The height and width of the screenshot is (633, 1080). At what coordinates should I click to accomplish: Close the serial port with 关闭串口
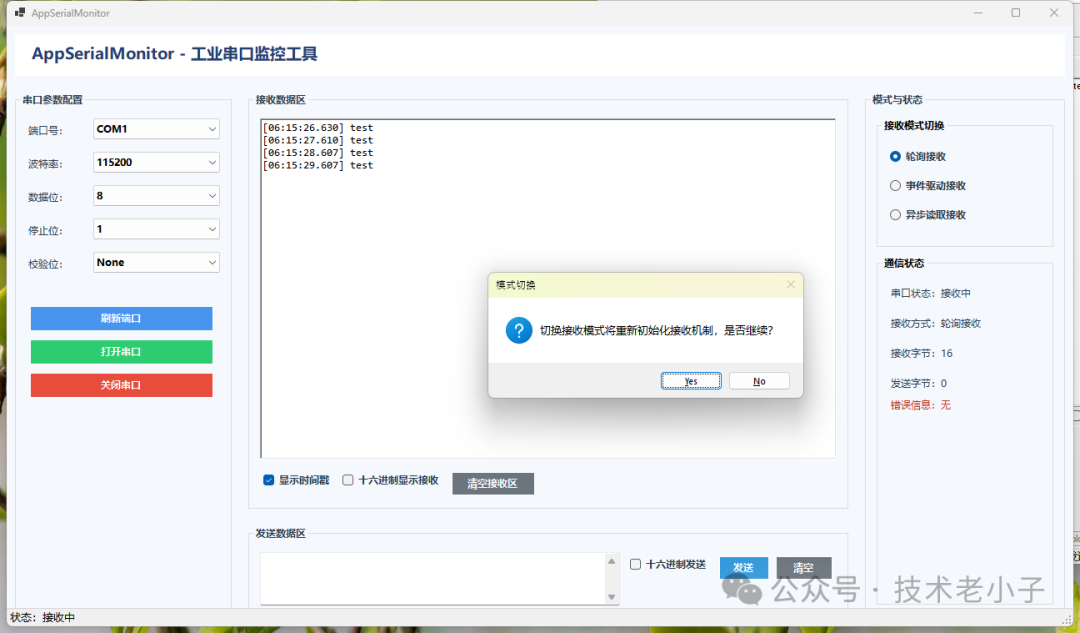[121, 385]
